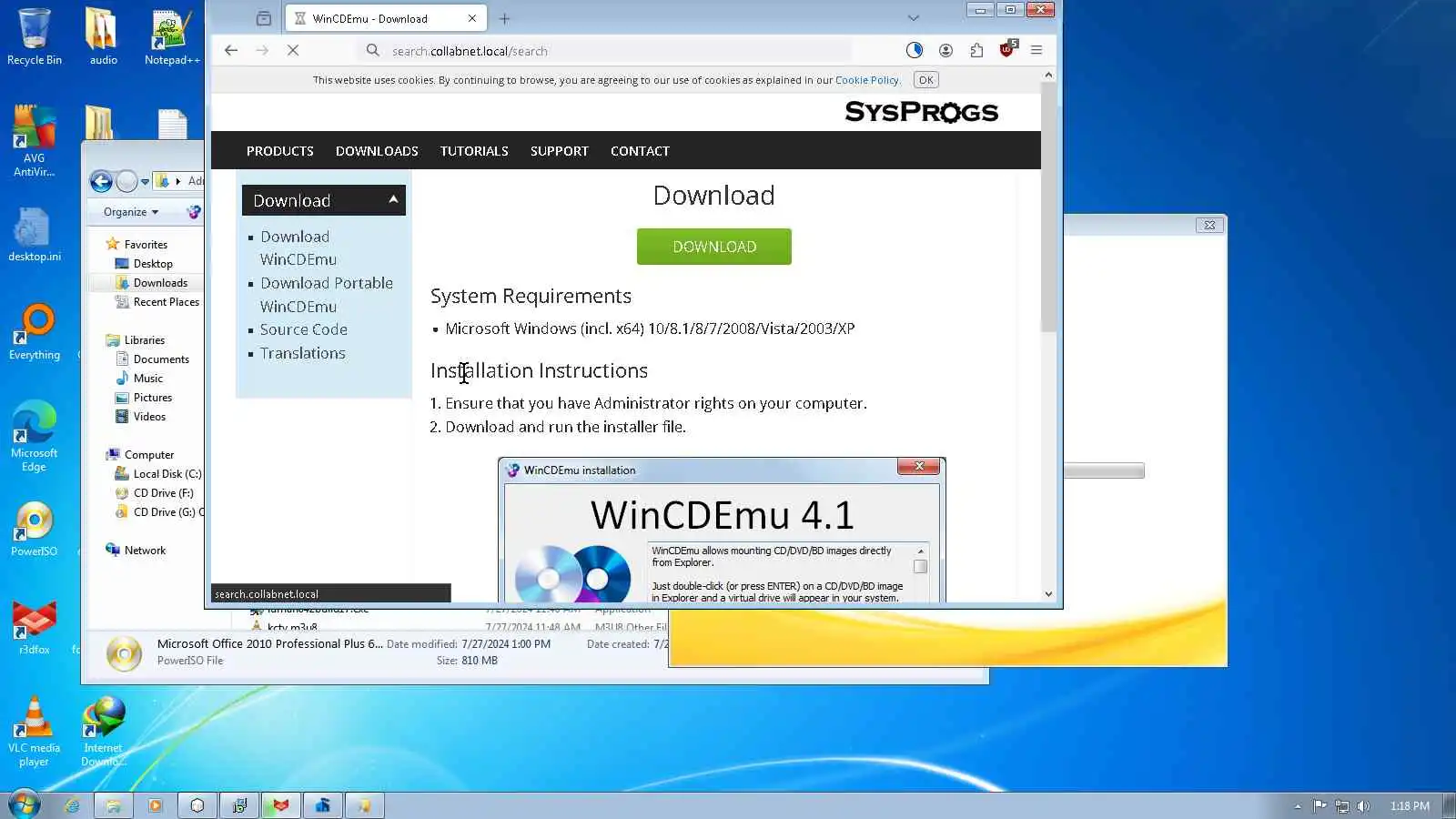Open the list all tabs dropdown arrow
Image resolution: width=1456 pixels, height=819 pixels.
point(914,18)
